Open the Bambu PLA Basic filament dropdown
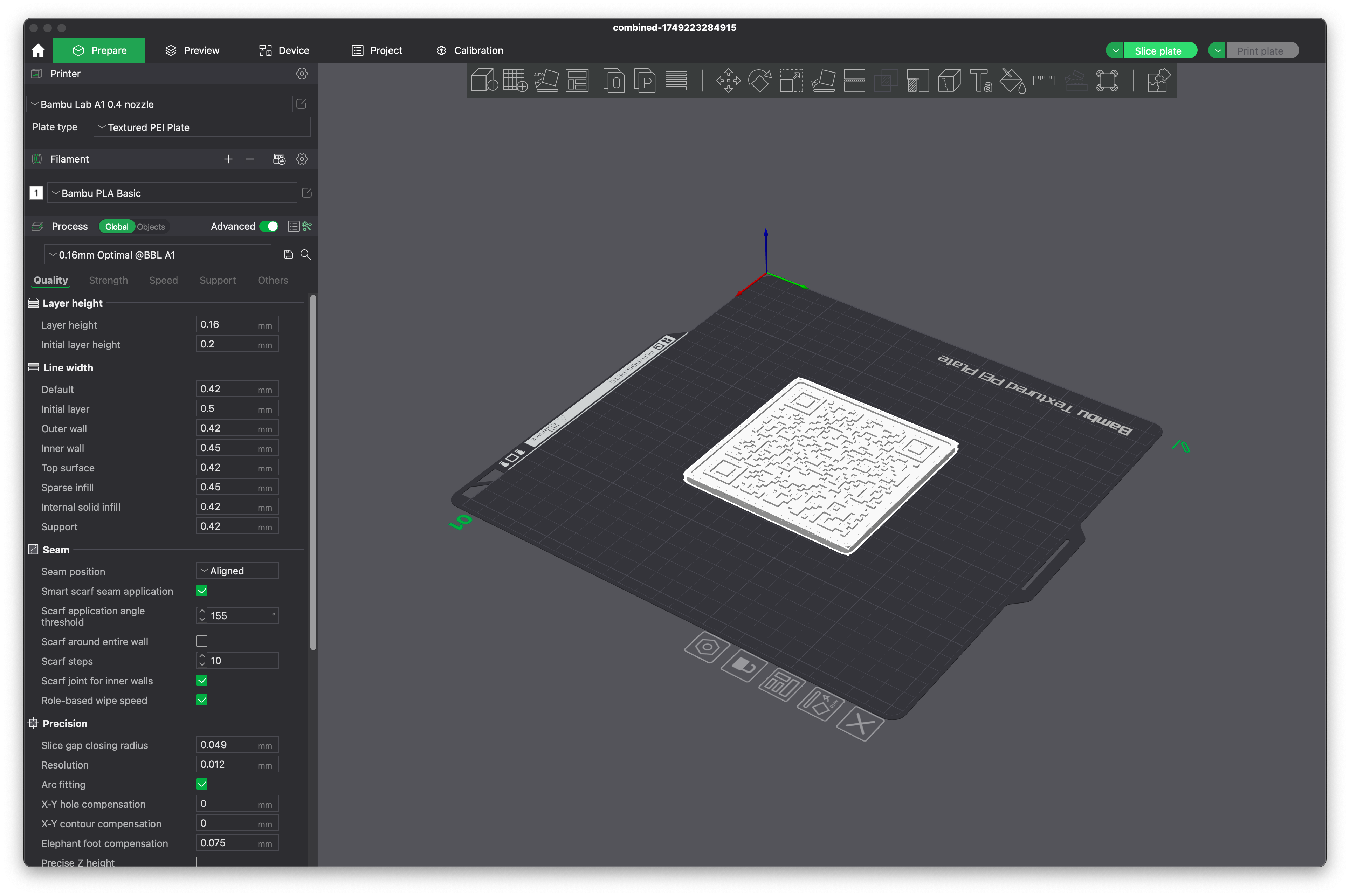This screenshot has width=1350, height=896. click(172, 193)
